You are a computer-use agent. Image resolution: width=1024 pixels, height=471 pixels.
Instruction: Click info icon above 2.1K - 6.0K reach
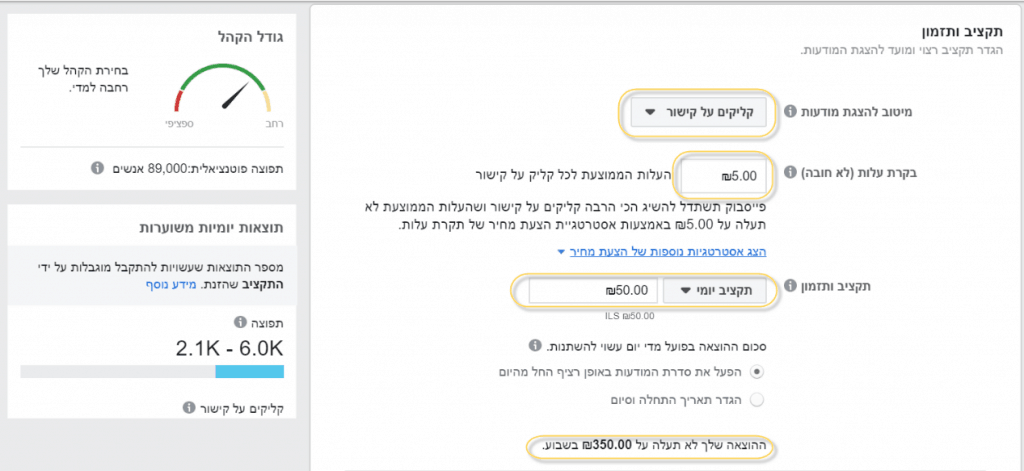point(240,323)
